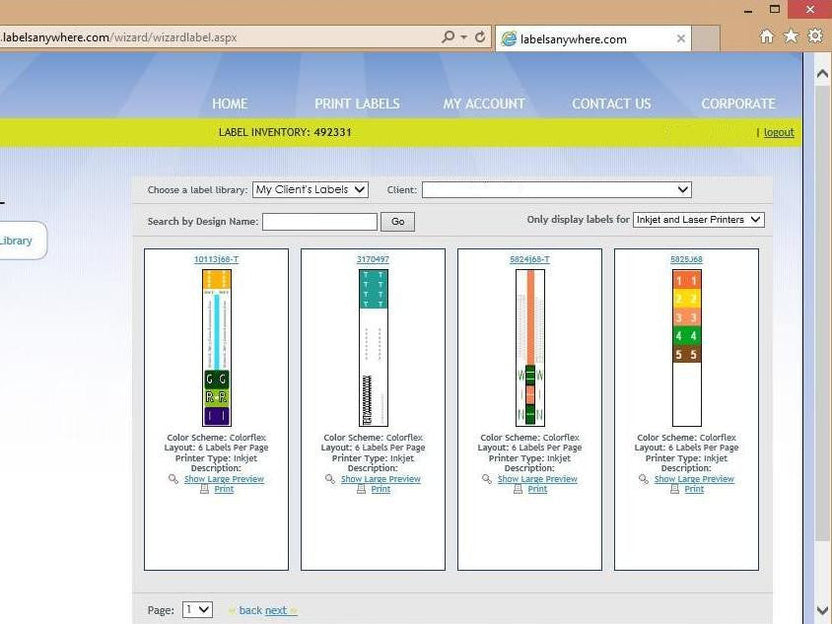Open preview magnifier icon for label 5824j68-T

(x=485, y=479)
